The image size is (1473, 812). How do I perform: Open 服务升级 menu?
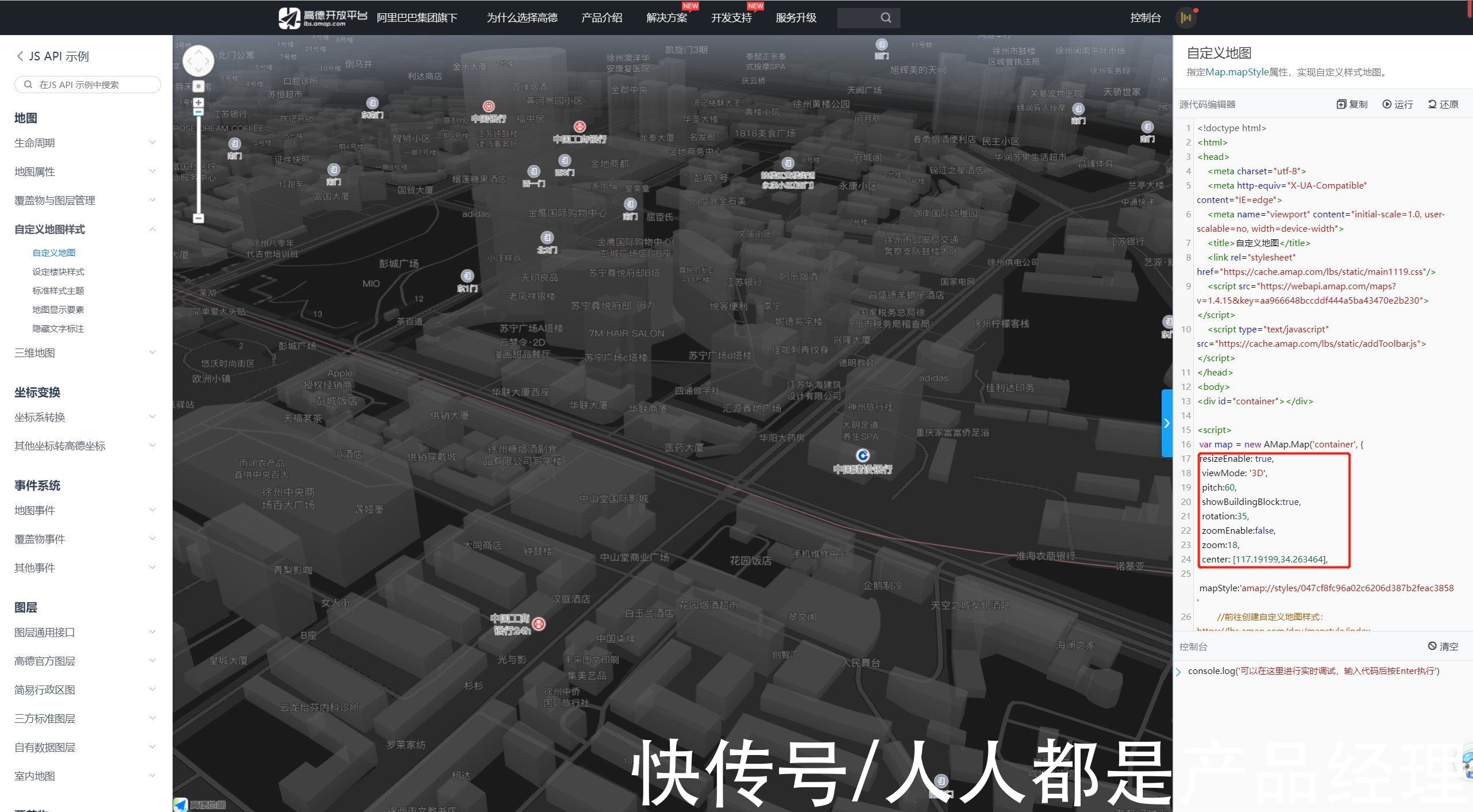[x=796, y=18]
